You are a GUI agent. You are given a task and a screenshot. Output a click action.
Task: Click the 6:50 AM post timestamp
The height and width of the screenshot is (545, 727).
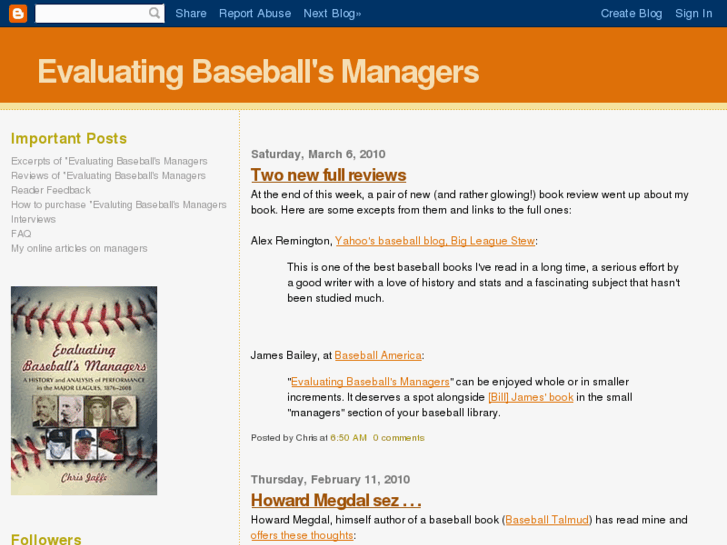pos(348,438)
